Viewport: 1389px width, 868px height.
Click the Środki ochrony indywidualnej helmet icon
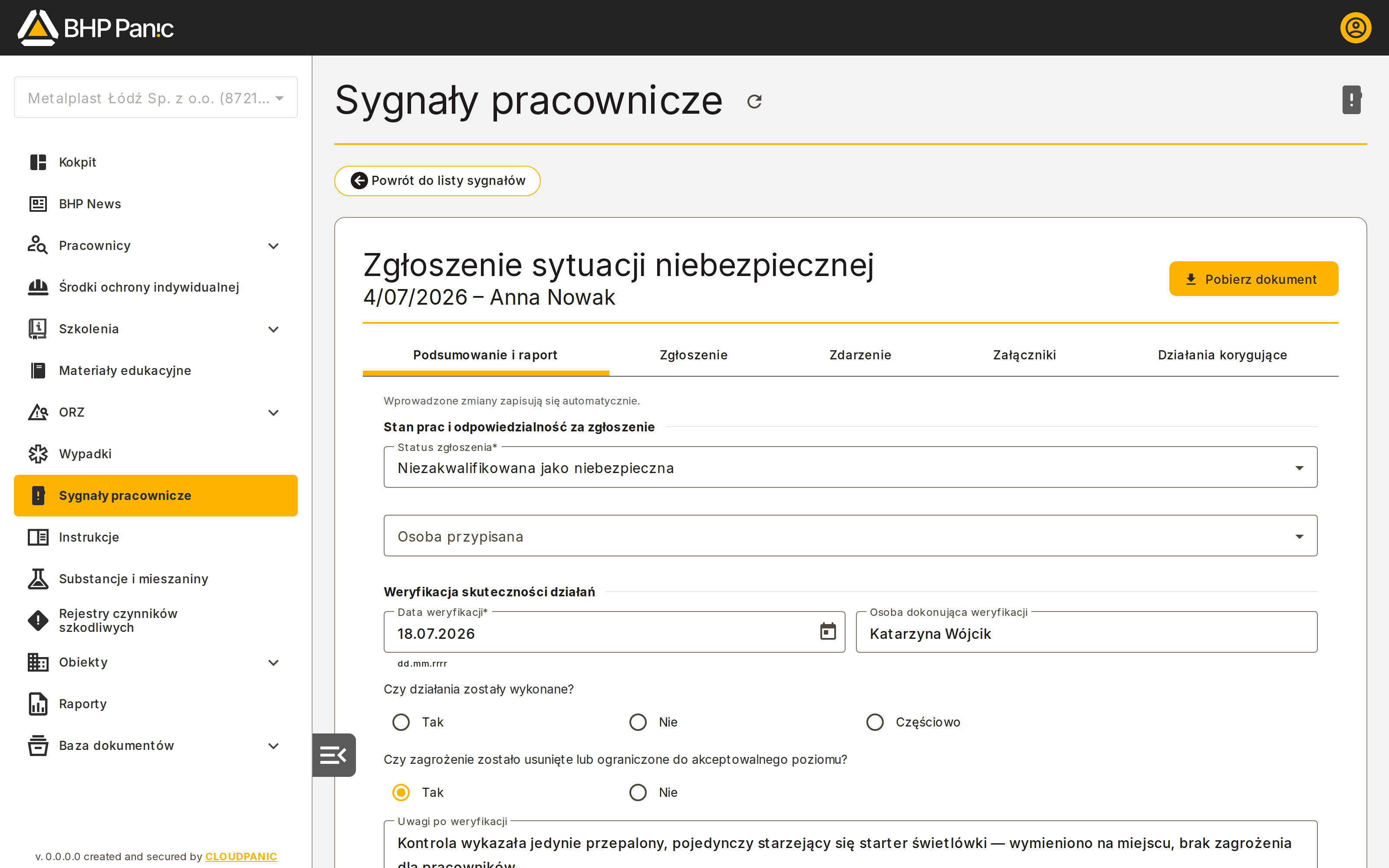click(x=38, y=287)
